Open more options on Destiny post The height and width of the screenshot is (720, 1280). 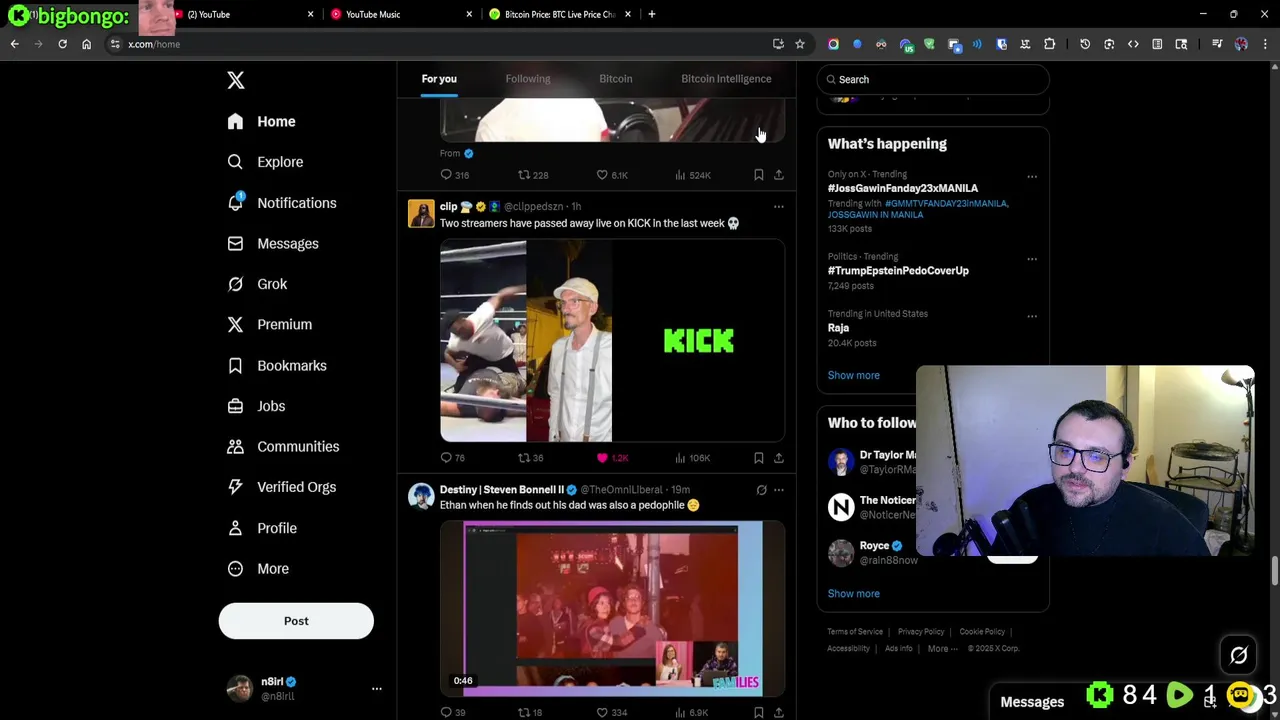pos(779,491)
